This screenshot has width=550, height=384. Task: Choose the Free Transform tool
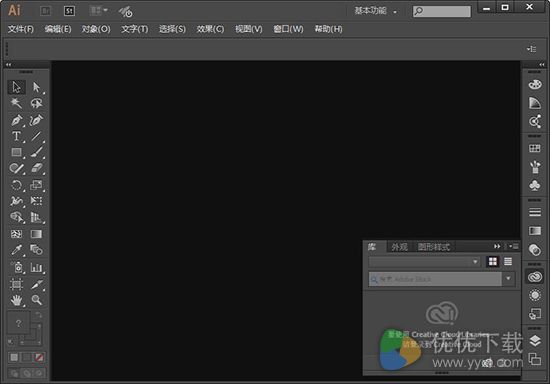pos(36,201)
